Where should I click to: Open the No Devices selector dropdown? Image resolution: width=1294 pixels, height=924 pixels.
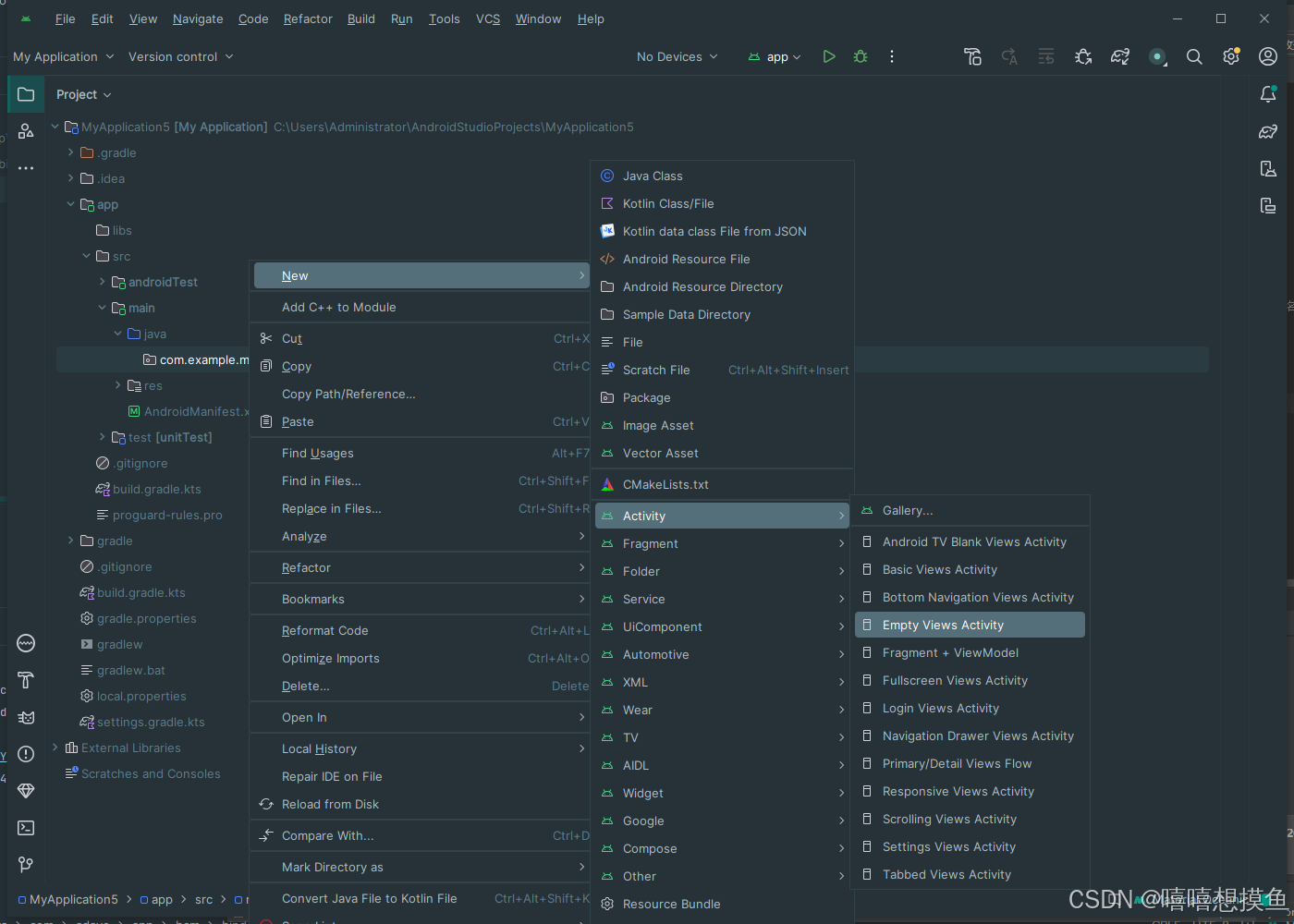(678, 56)
